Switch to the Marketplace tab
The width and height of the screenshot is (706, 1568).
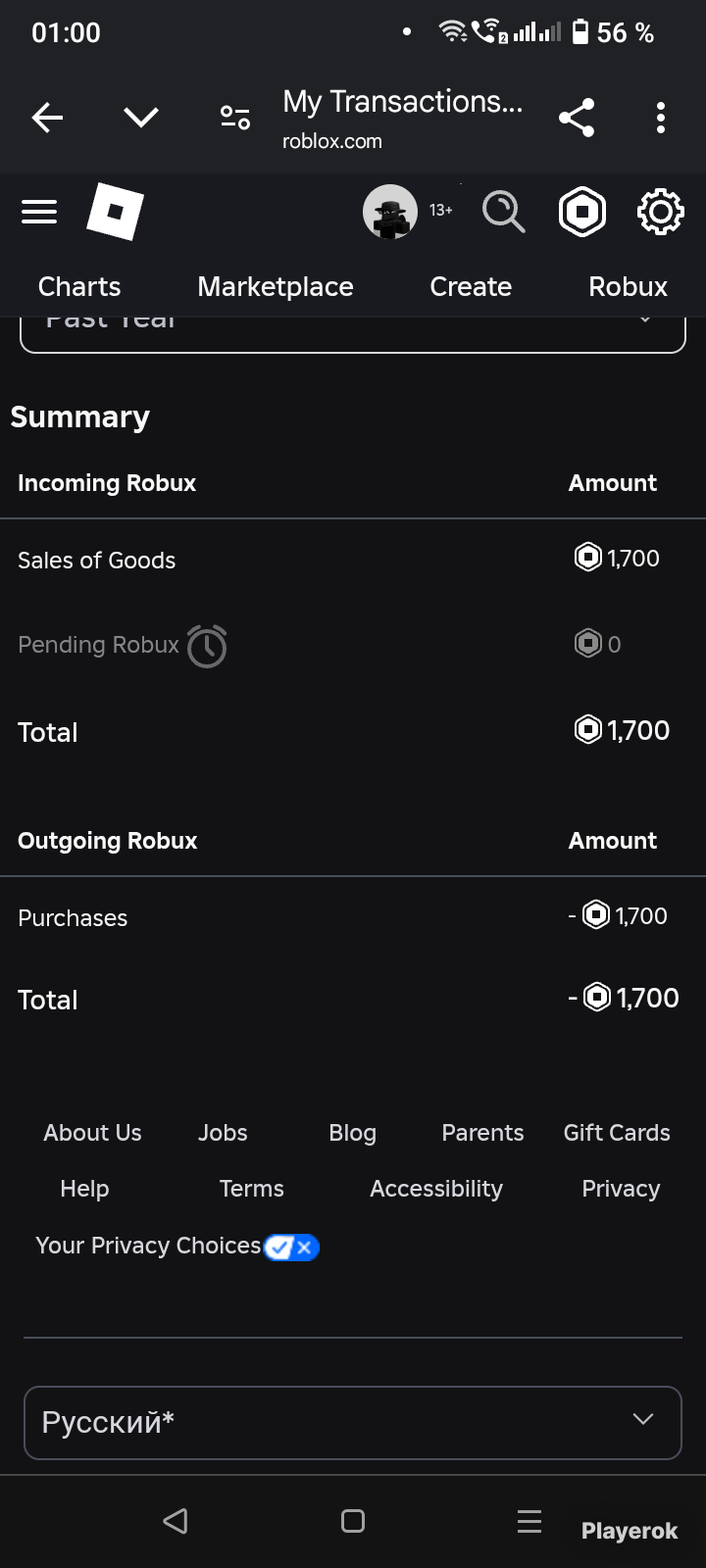(276, 286)
